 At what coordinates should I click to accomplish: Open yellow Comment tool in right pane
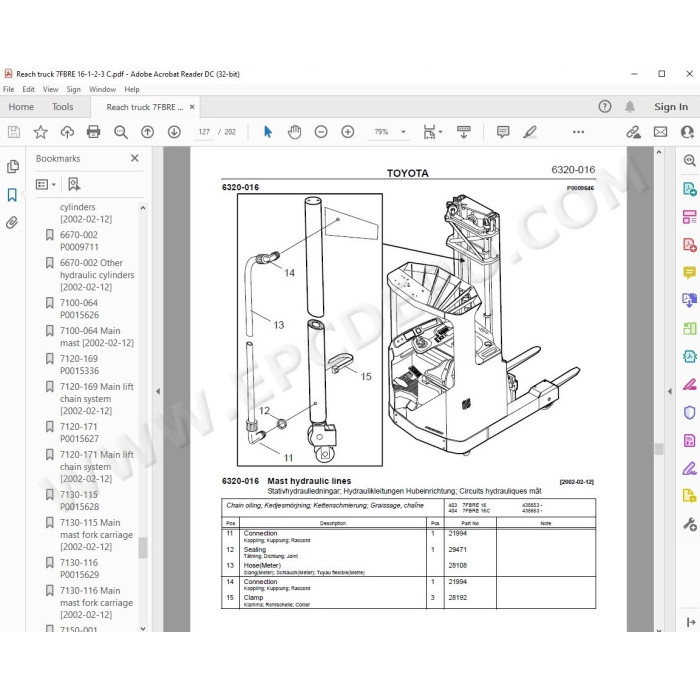point(689,272)
